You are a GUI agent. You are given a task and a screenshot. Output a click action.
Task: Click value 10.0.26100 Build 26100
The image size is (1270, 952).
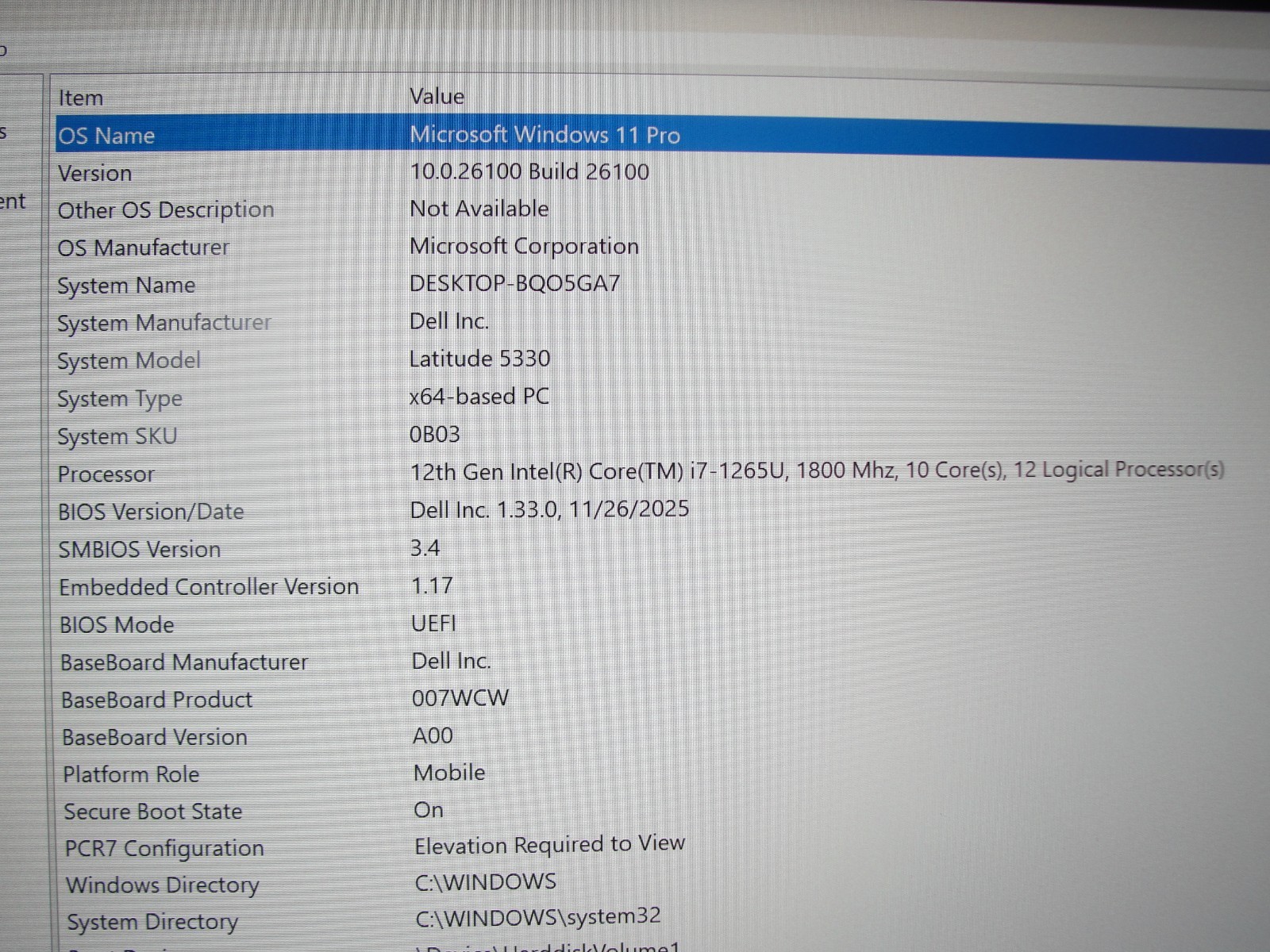[529, 171]
